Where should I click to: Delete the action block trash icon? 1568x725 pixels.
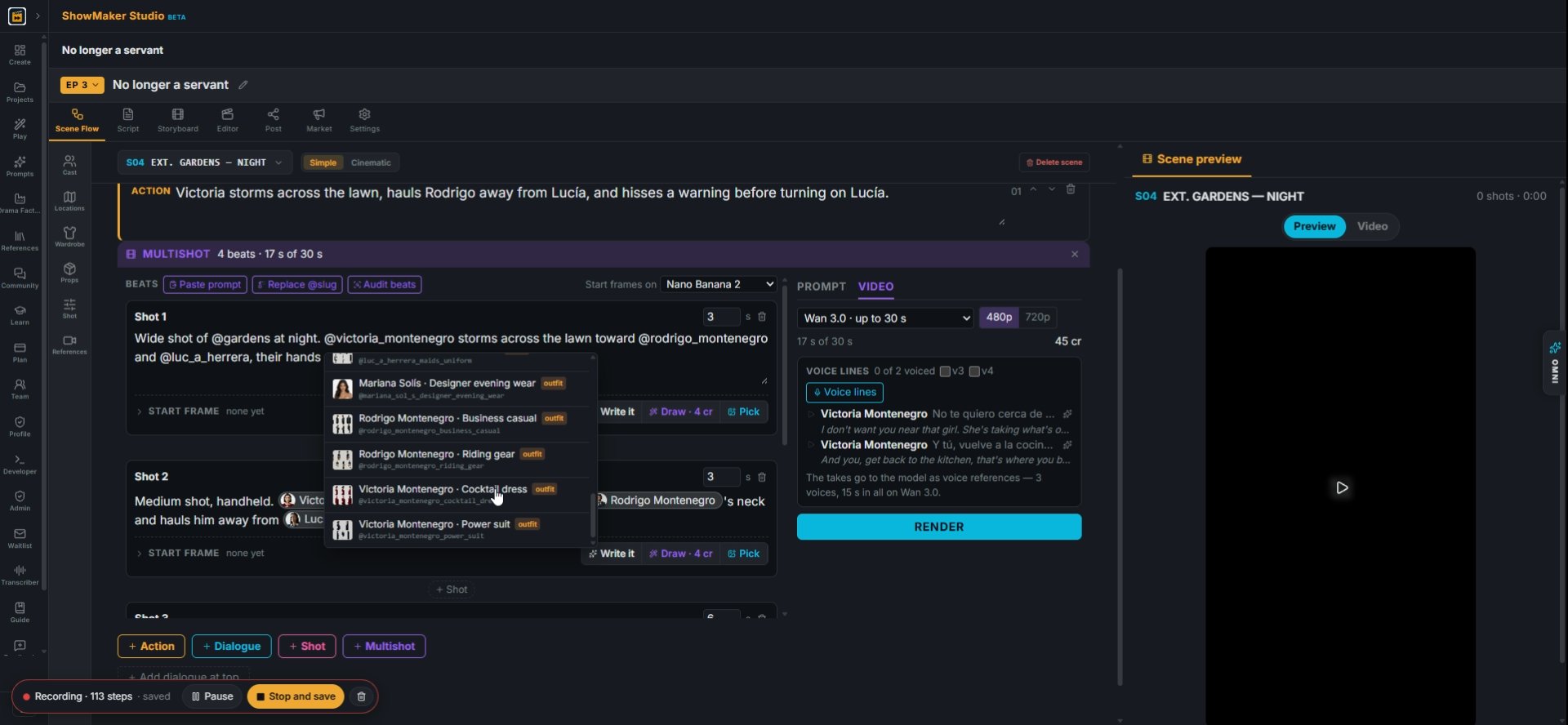[x=1071, y=189]
